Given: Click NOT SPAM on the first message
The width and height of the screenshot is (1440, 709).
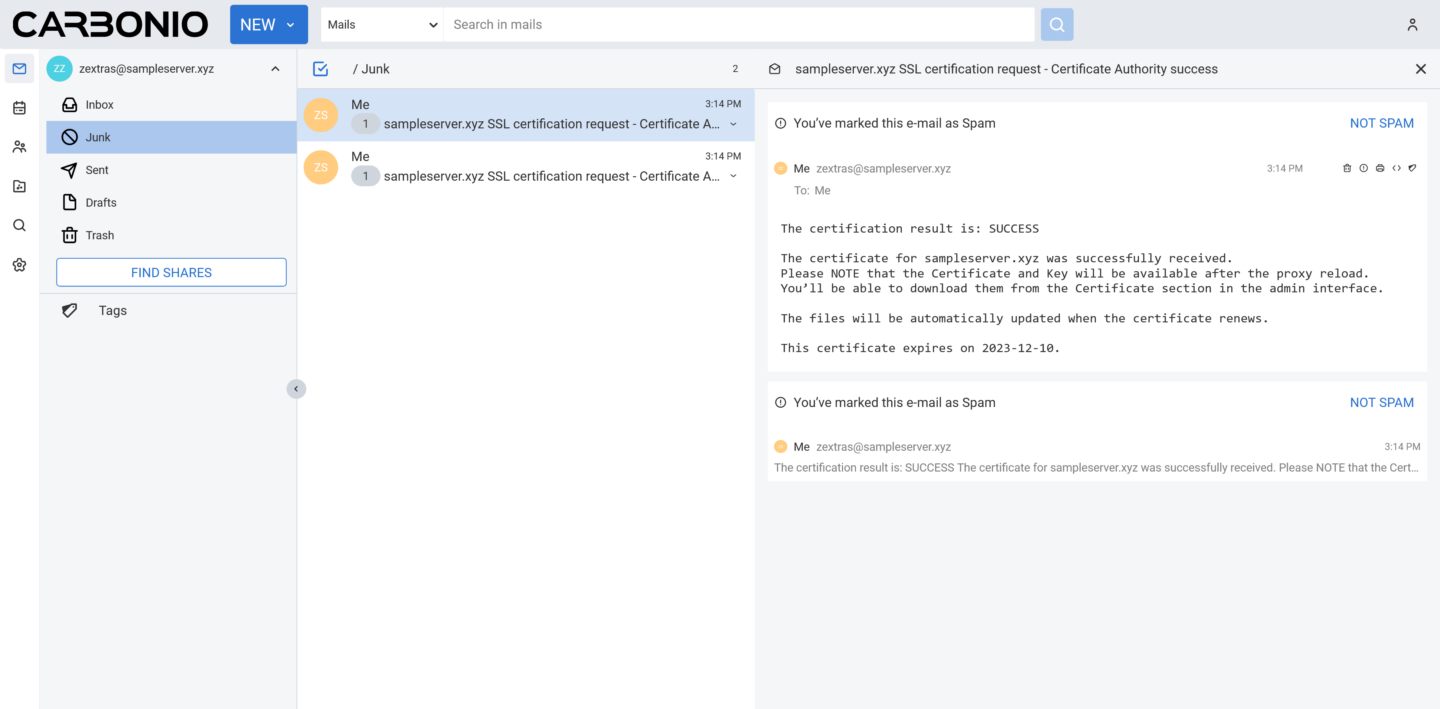Looking at the screenshot, I should click(1381, 122).
